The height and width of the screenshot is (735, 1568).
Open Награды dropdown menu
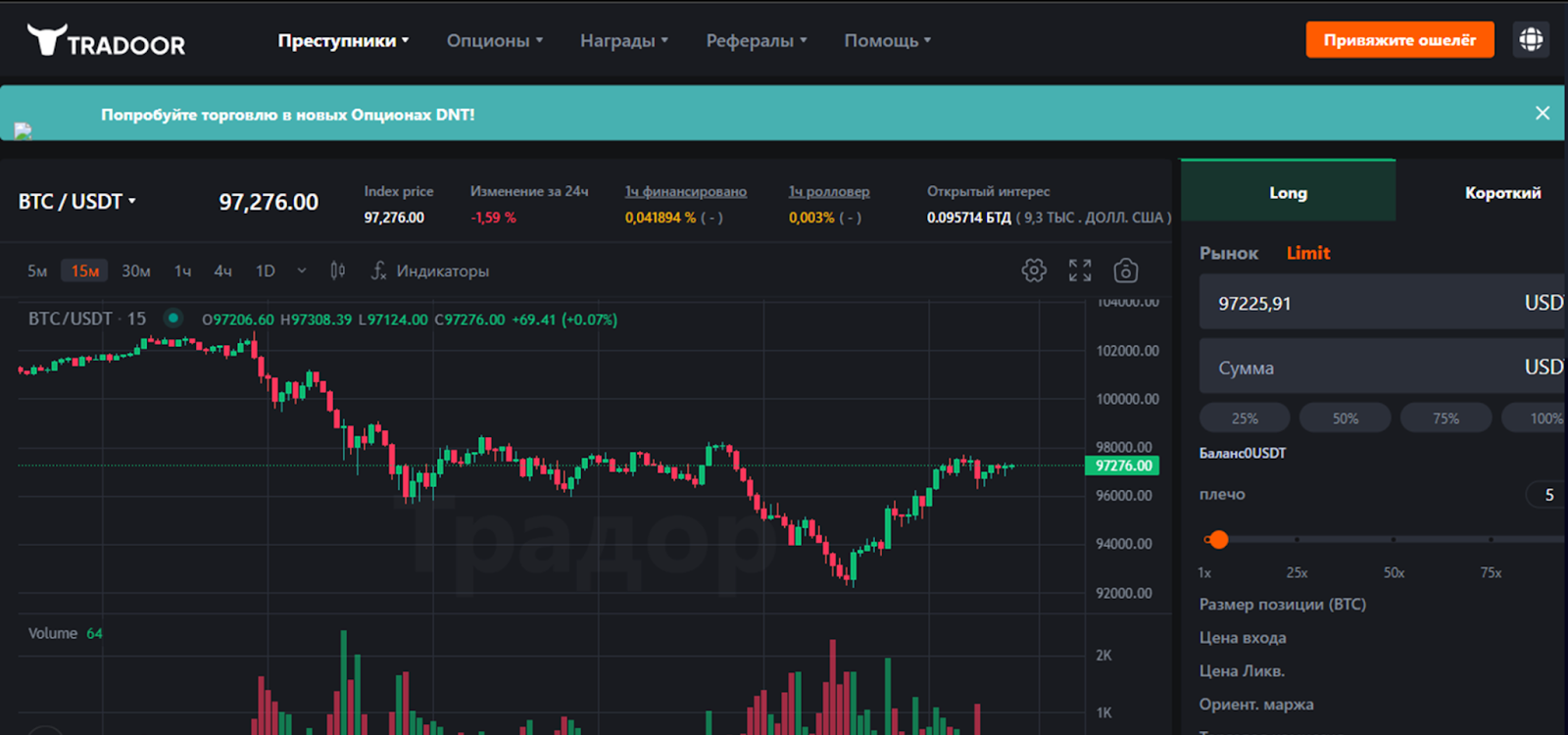[x=623, y=40]
